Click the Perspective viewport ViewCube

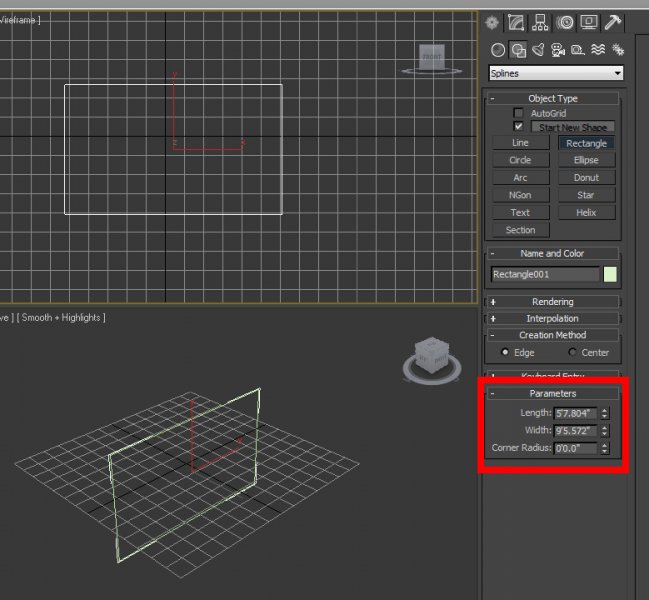pos(432,360)
